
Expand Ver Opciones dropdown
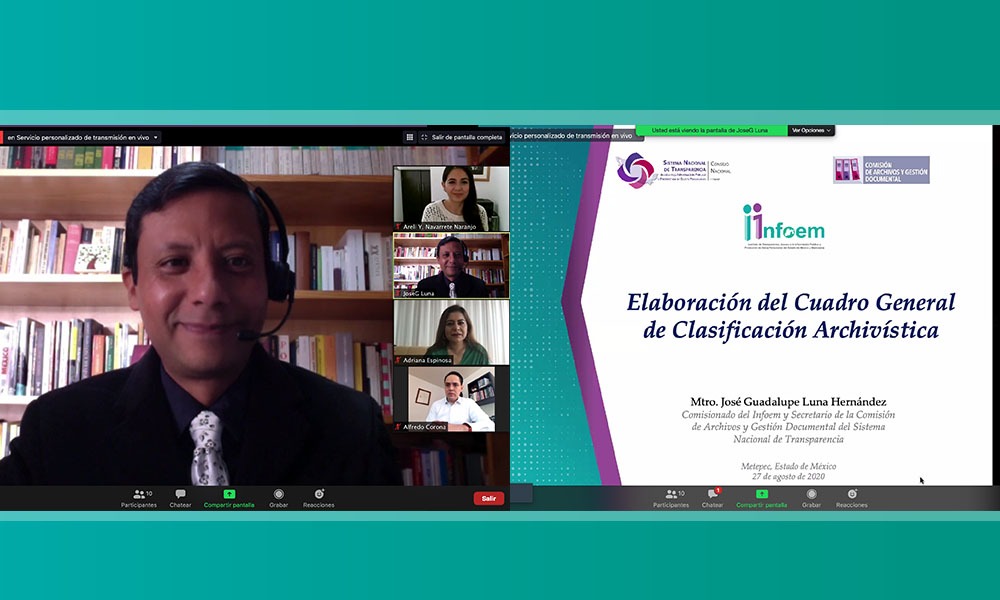coord(811,130)
